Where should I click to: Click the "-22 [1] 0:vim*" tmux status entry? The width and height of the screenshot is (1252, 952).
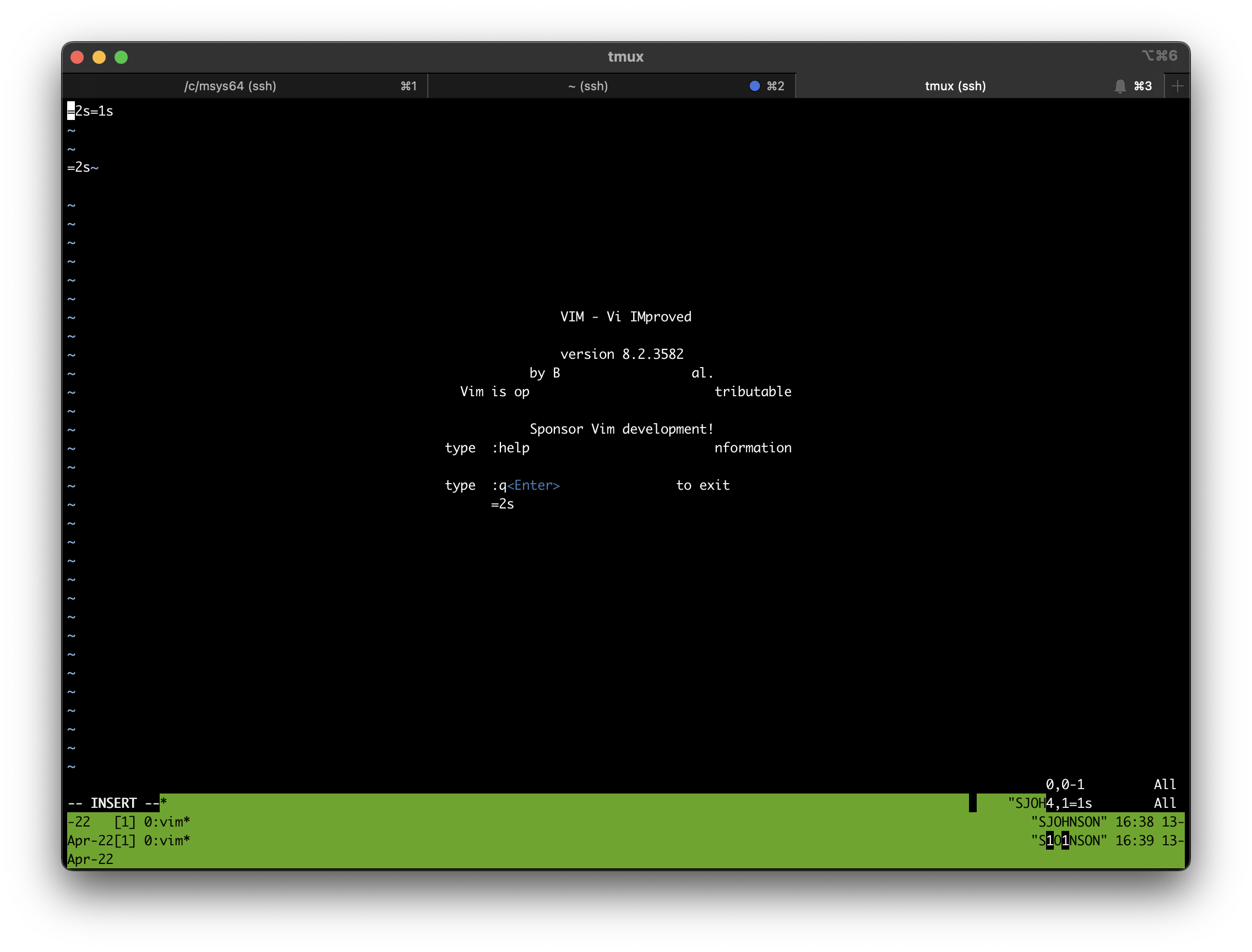(129, 822)
